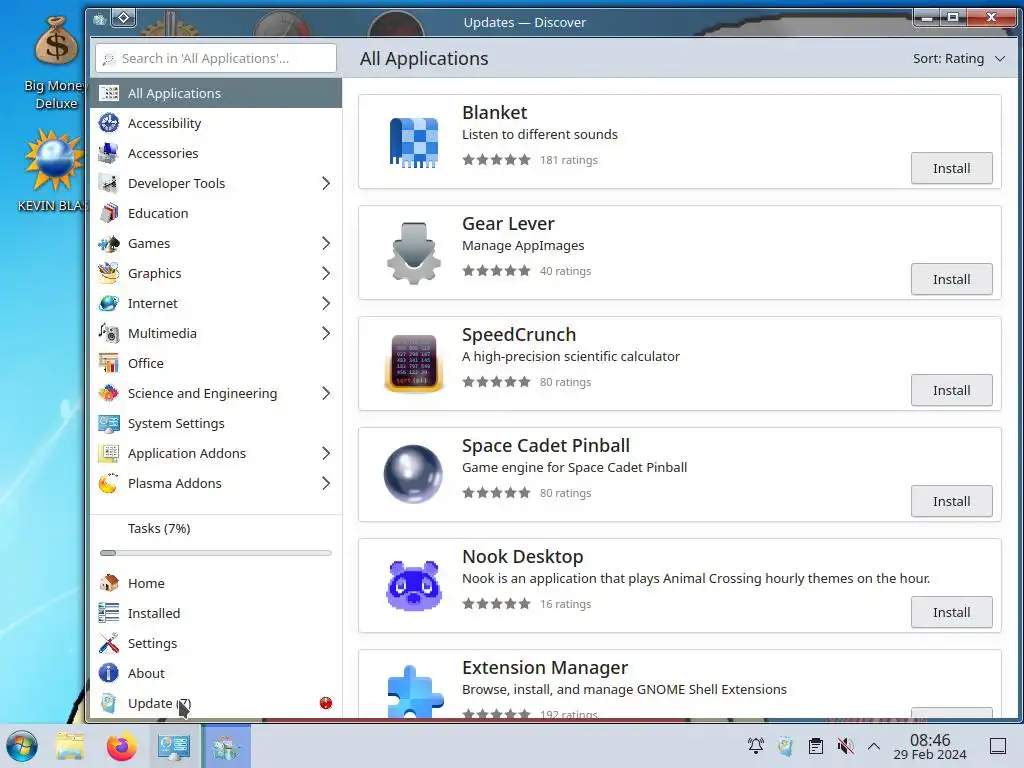Click the Gear Lever app icon
Image resolution: width=1024 pixels, height=768 pixels.
pos(413,253)
